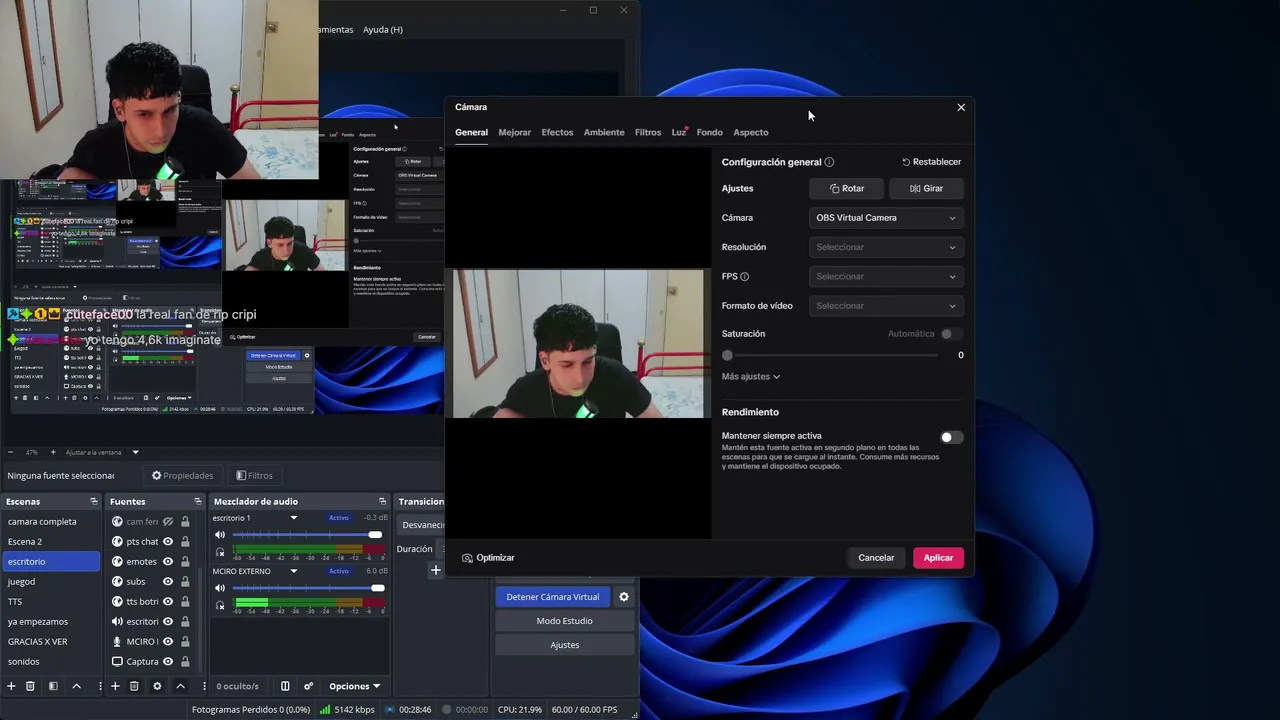Unlock the MCIRO source lock
Viewport: 1280px width, 720px height.
click(185, 642)
